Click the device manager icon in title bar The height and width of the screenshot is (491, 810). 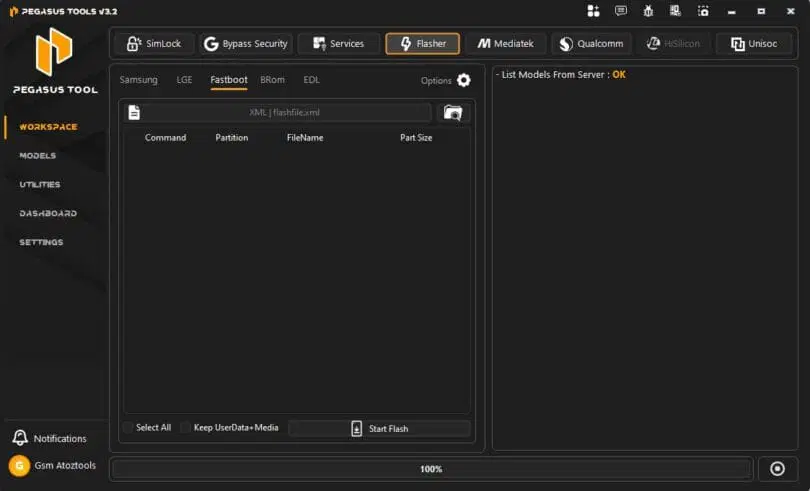675,11
